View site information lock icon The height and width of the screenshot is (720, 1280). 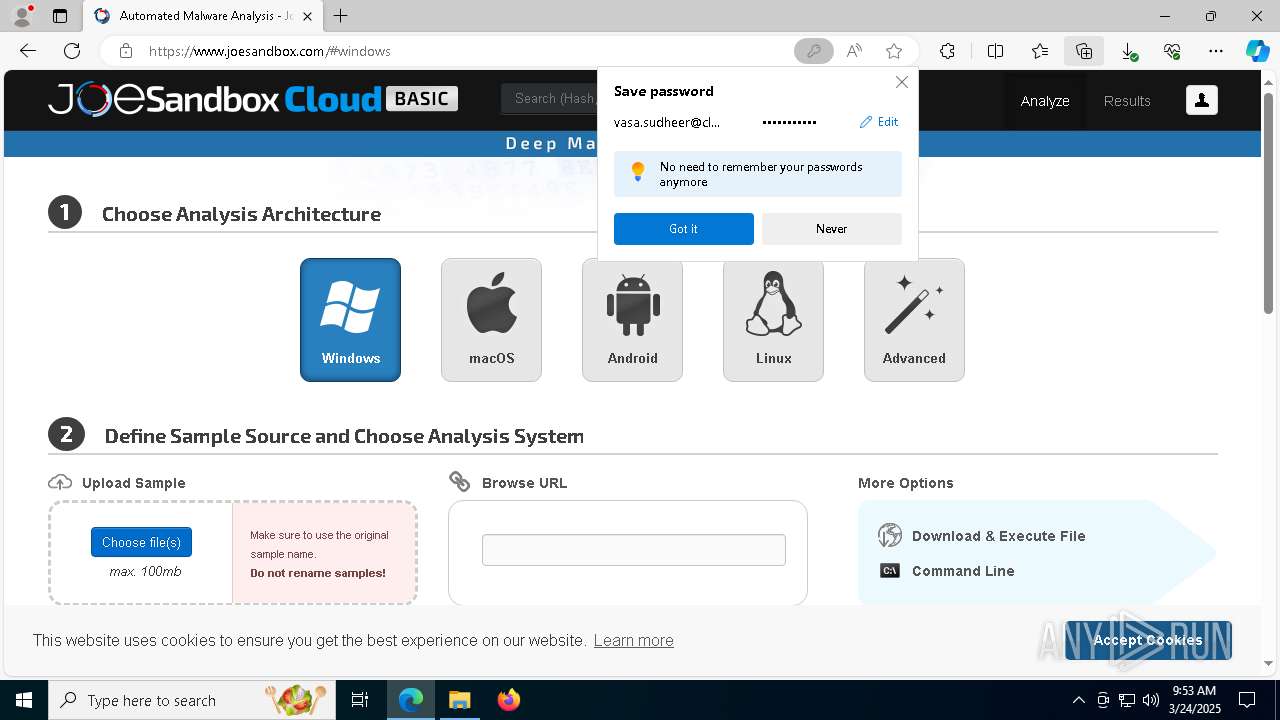coord(125,51)
